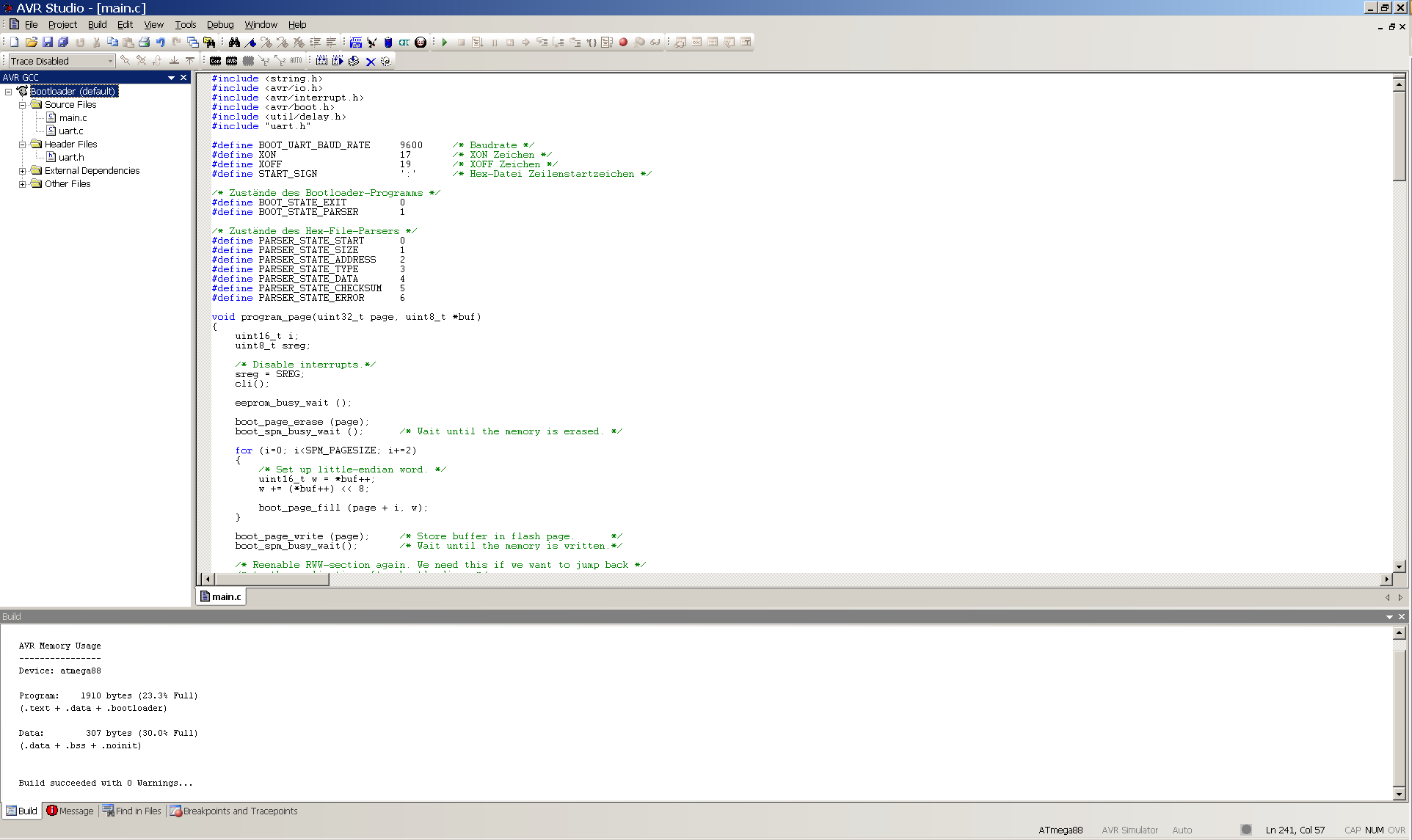Open project configuration options gear icon

pyautogui.click(x=386, y=61)
